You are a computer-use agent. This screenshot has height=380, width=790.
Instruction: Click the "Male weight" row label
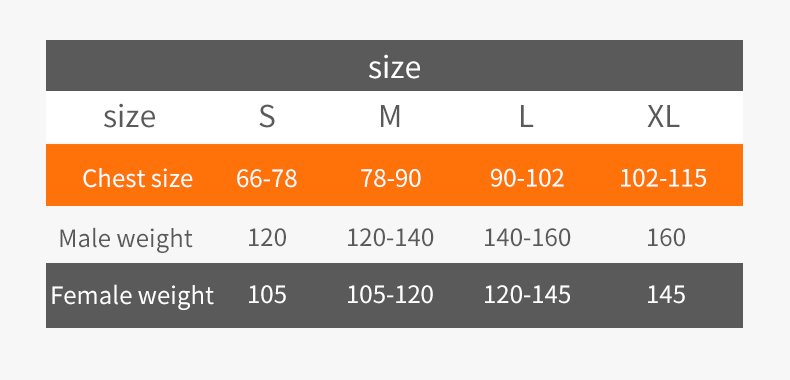(x=125, y=238)
